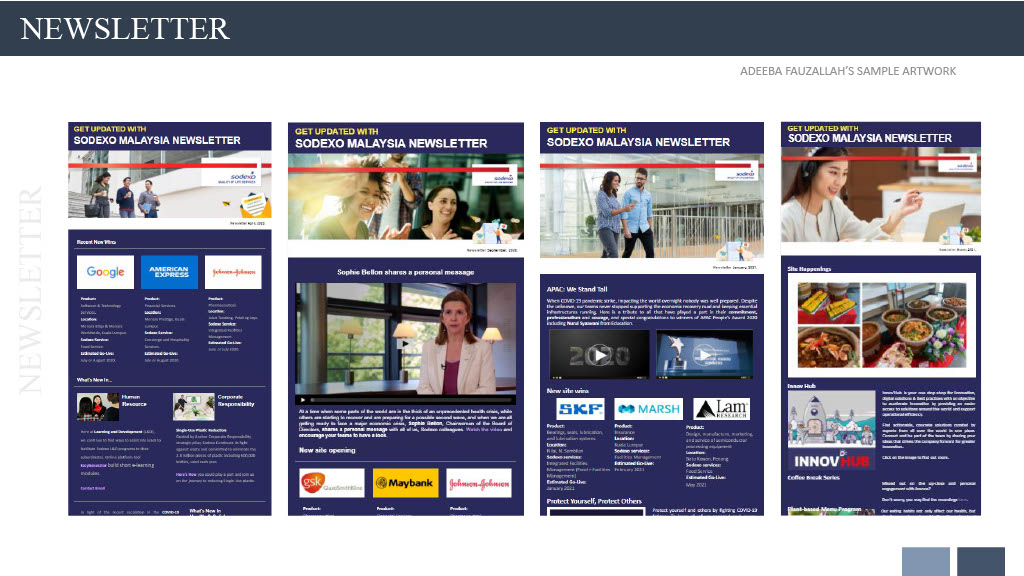Screen dimensions: 1024x576
Task: Play the 2020 video in APAC section
Action: pos(598,355)
